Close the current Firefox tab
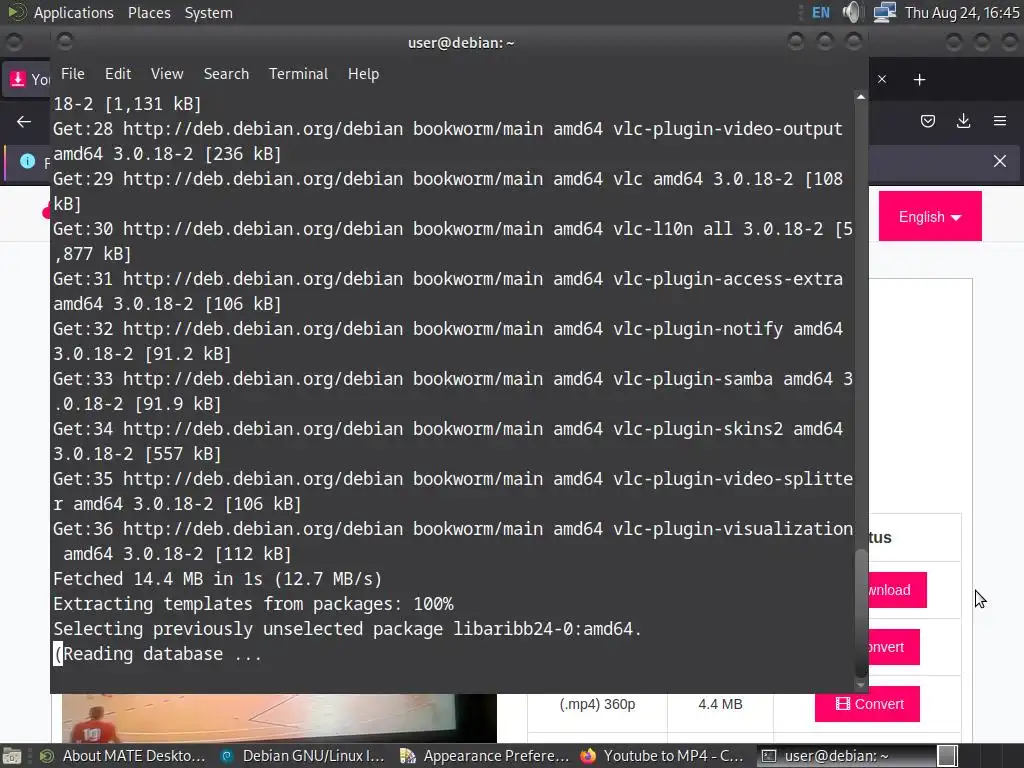 pyautogui.click(x=882, y=80)
